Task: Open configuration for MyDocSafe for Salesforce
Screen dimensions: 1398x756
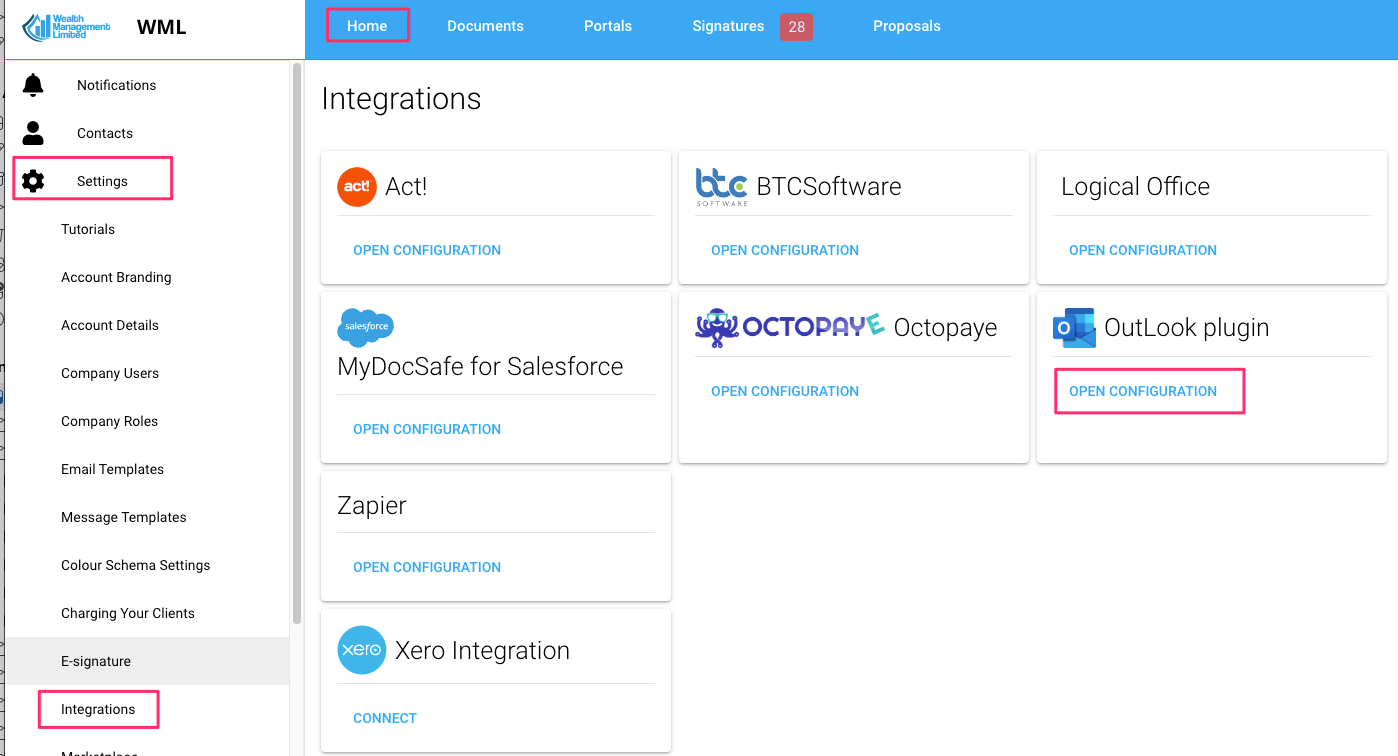Action: click(x=427, y=429)
